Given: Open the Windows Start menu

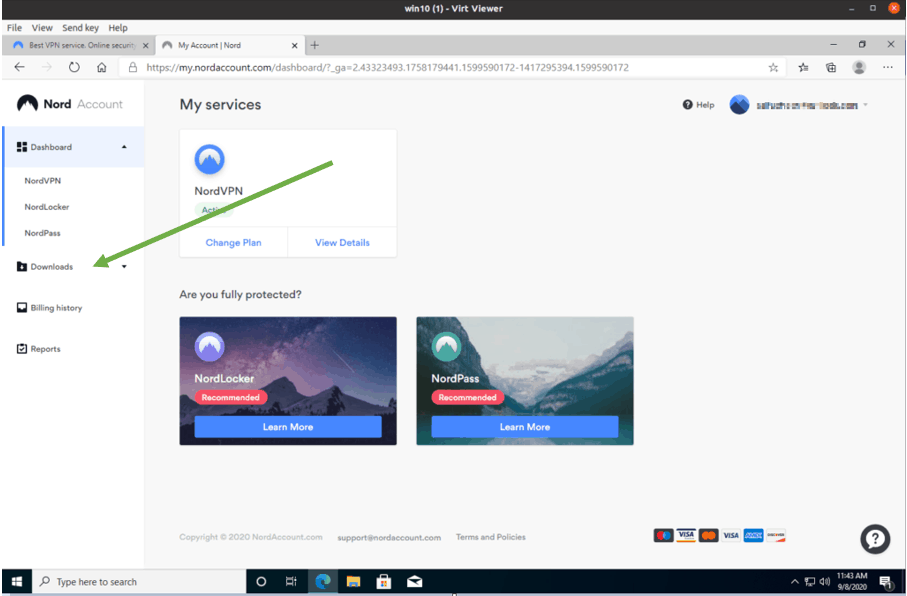Looking at the screenshot, I should click(17, 582).
